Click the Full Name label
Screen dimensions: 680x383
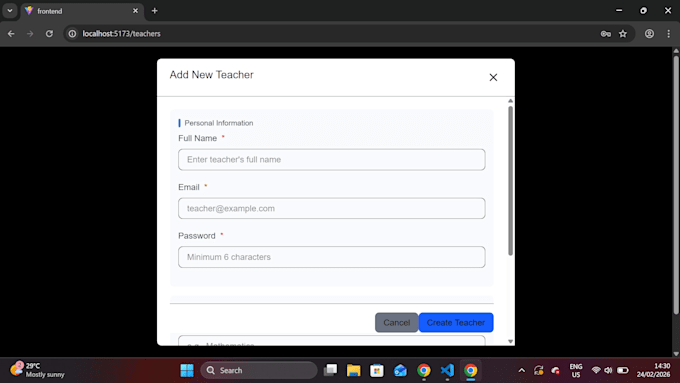click(197, 138)
